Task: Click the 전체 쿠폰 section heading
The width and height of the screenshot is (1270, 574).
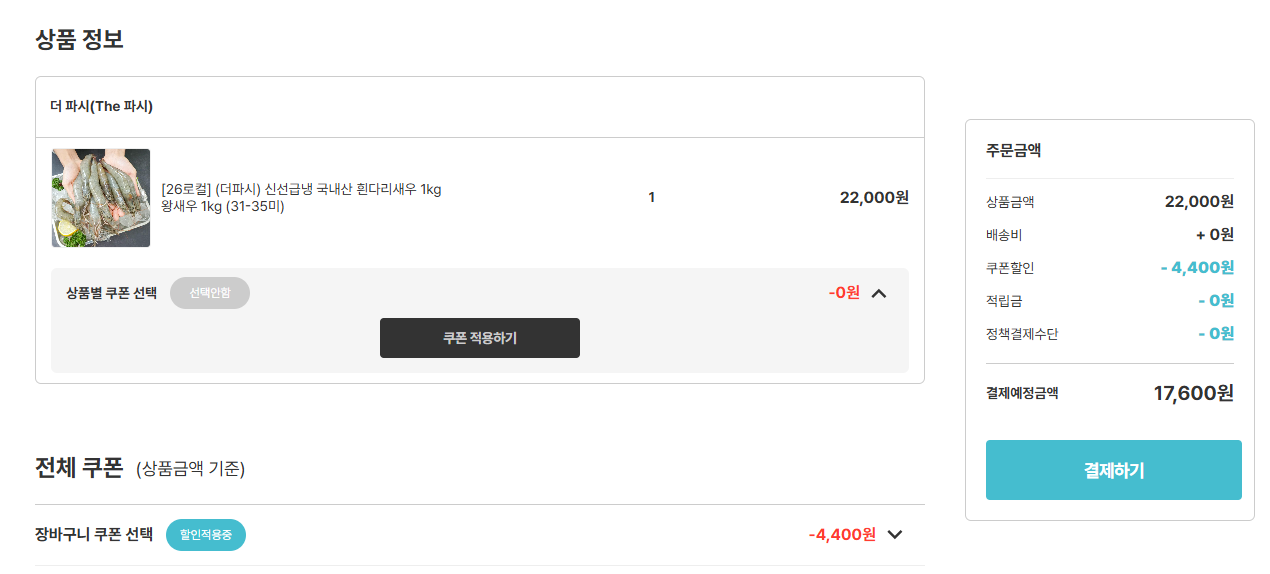Action: (x=78, y=468)
